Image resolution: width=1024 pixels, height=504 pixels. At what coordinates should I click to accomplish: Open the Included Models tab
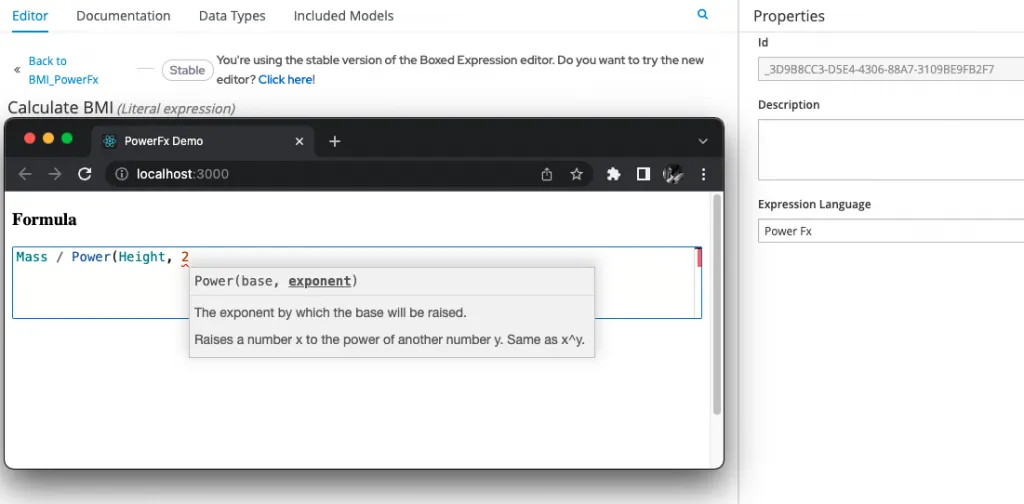(344, 16)
